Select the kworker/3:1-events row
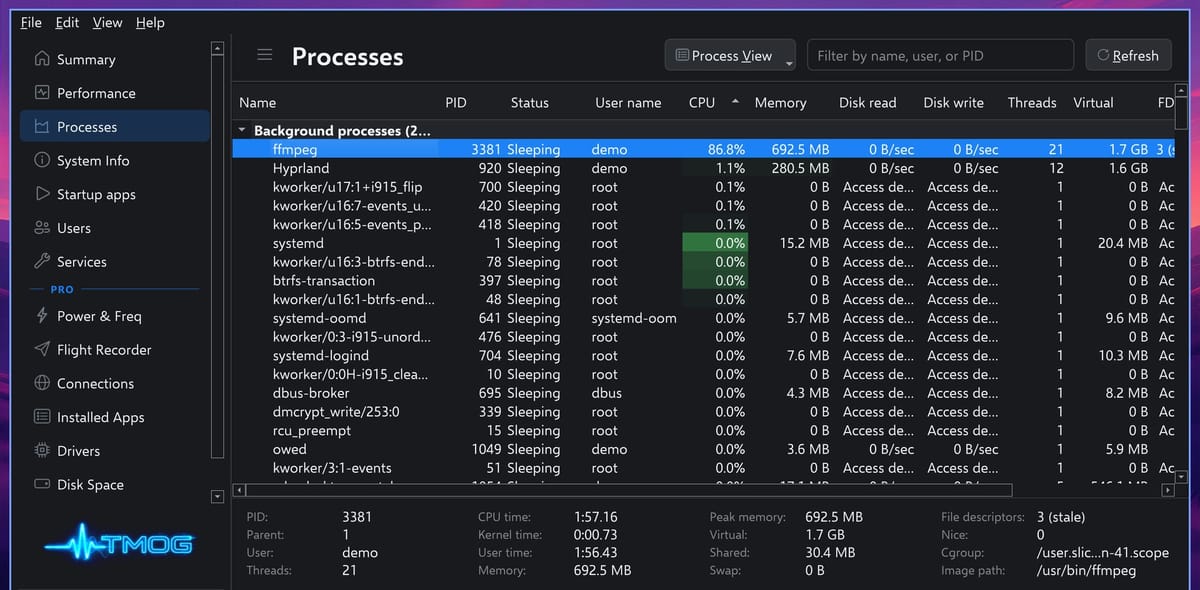The height and width of the screenshot is (590, 1200). click(x=704, y=468)
